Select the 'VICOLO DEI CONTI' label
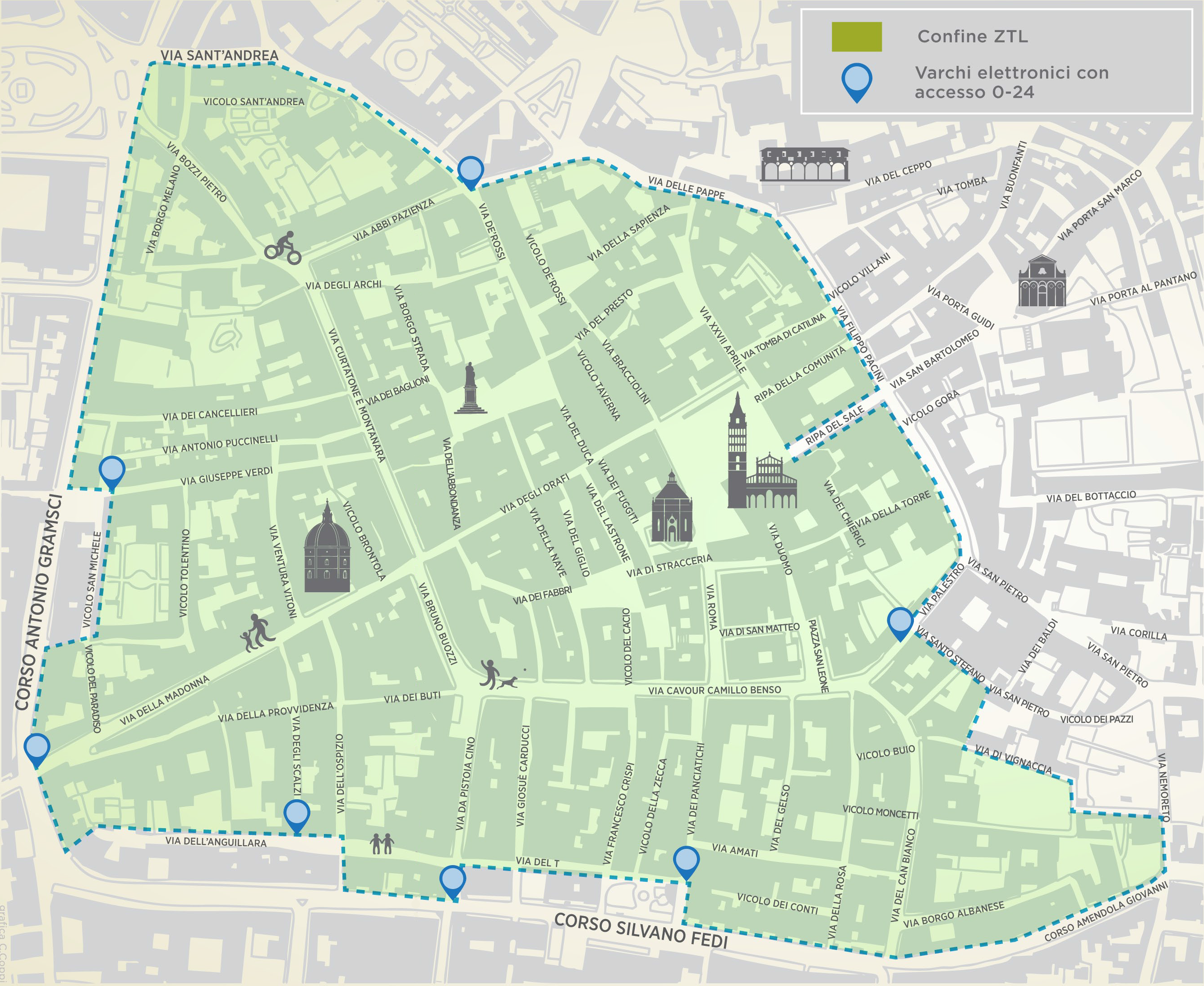The height and width of the screenshot is (986, 1204). 778,903
